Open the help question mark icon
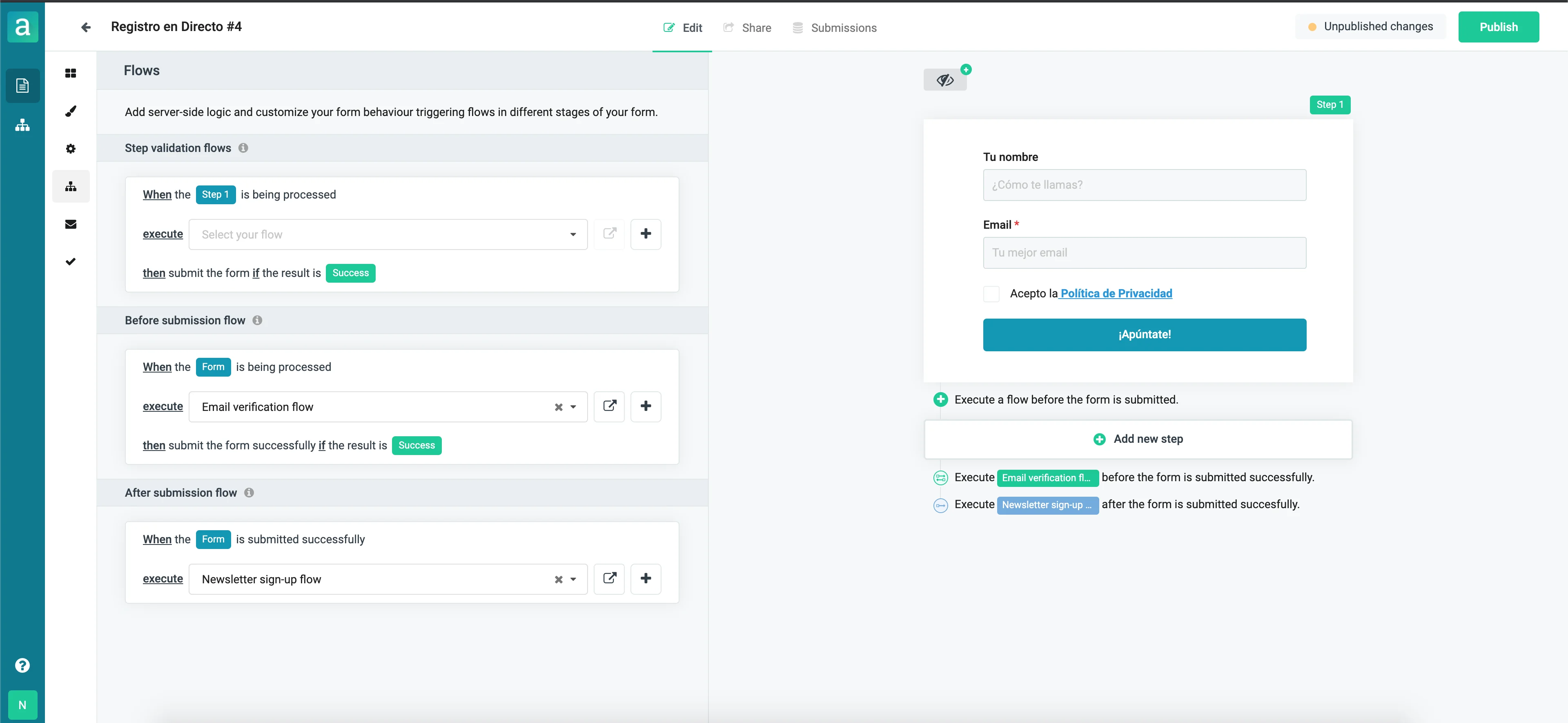The height and width of the screenshot is (723, 1568). tap(22, 665)
